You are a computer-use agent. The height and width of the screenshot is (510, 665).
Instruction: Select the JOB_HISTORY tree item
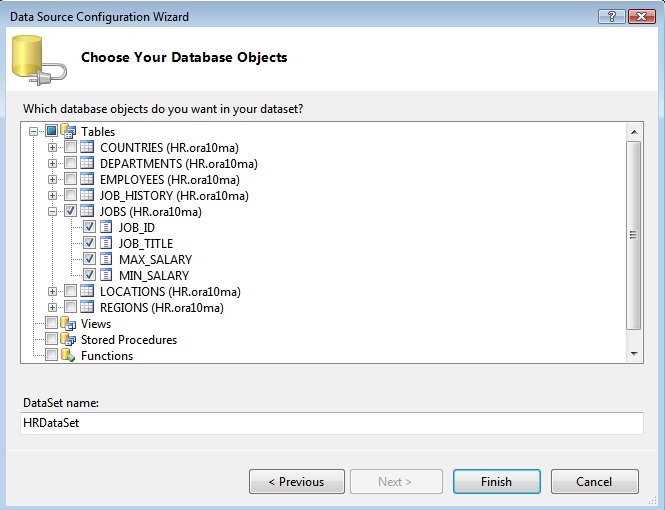click(173, 196)
